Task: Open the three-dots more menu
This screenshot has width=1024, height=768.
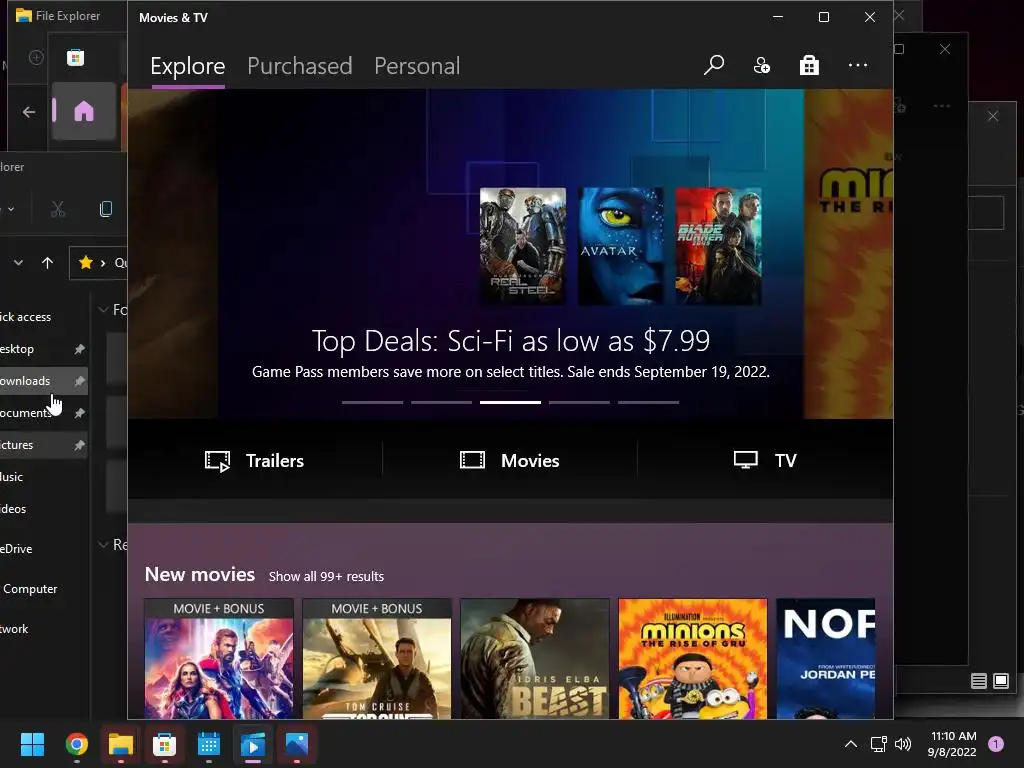Action: (857, 65)
